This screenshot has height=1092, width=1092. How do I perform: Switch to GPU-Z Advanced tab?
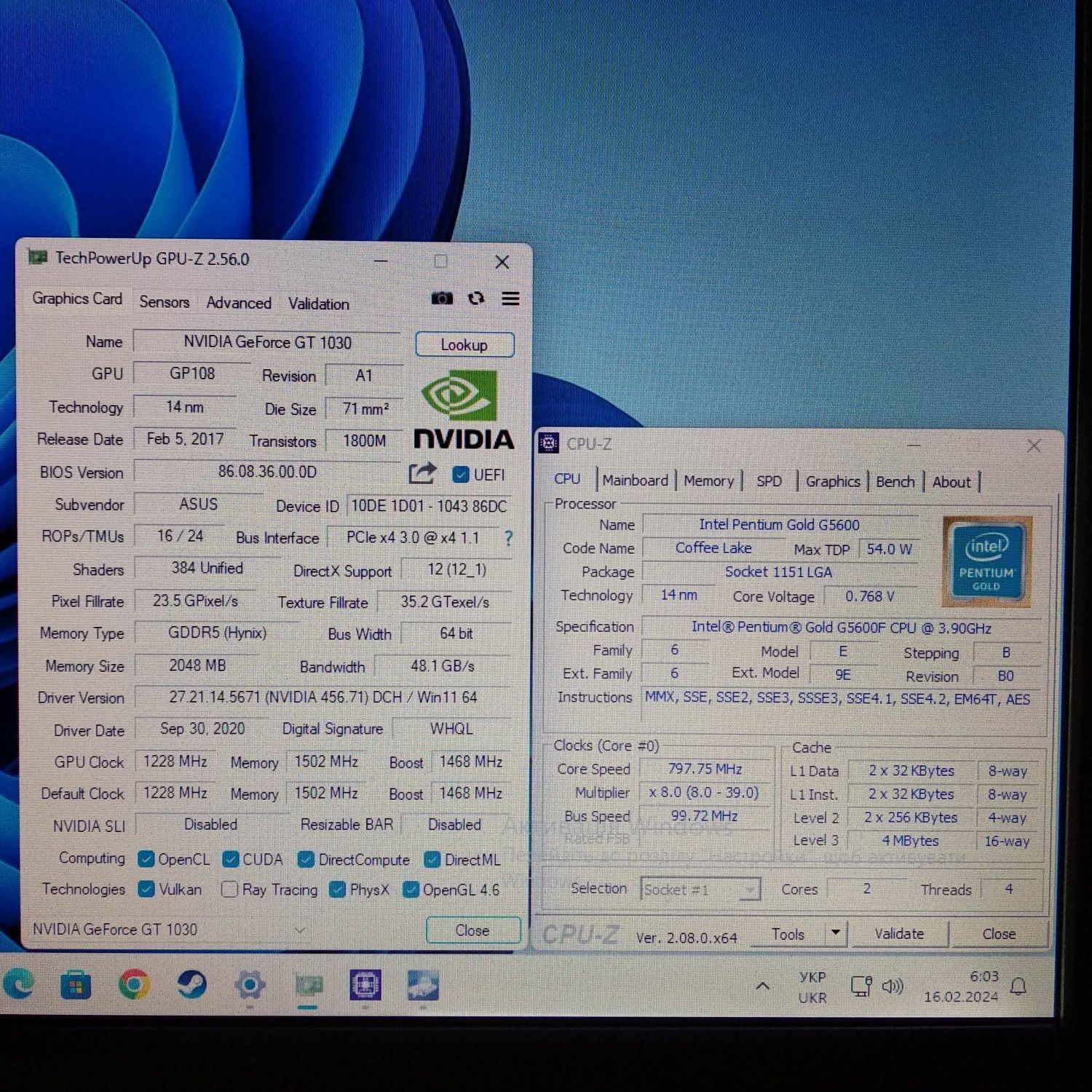click(239, 303)
